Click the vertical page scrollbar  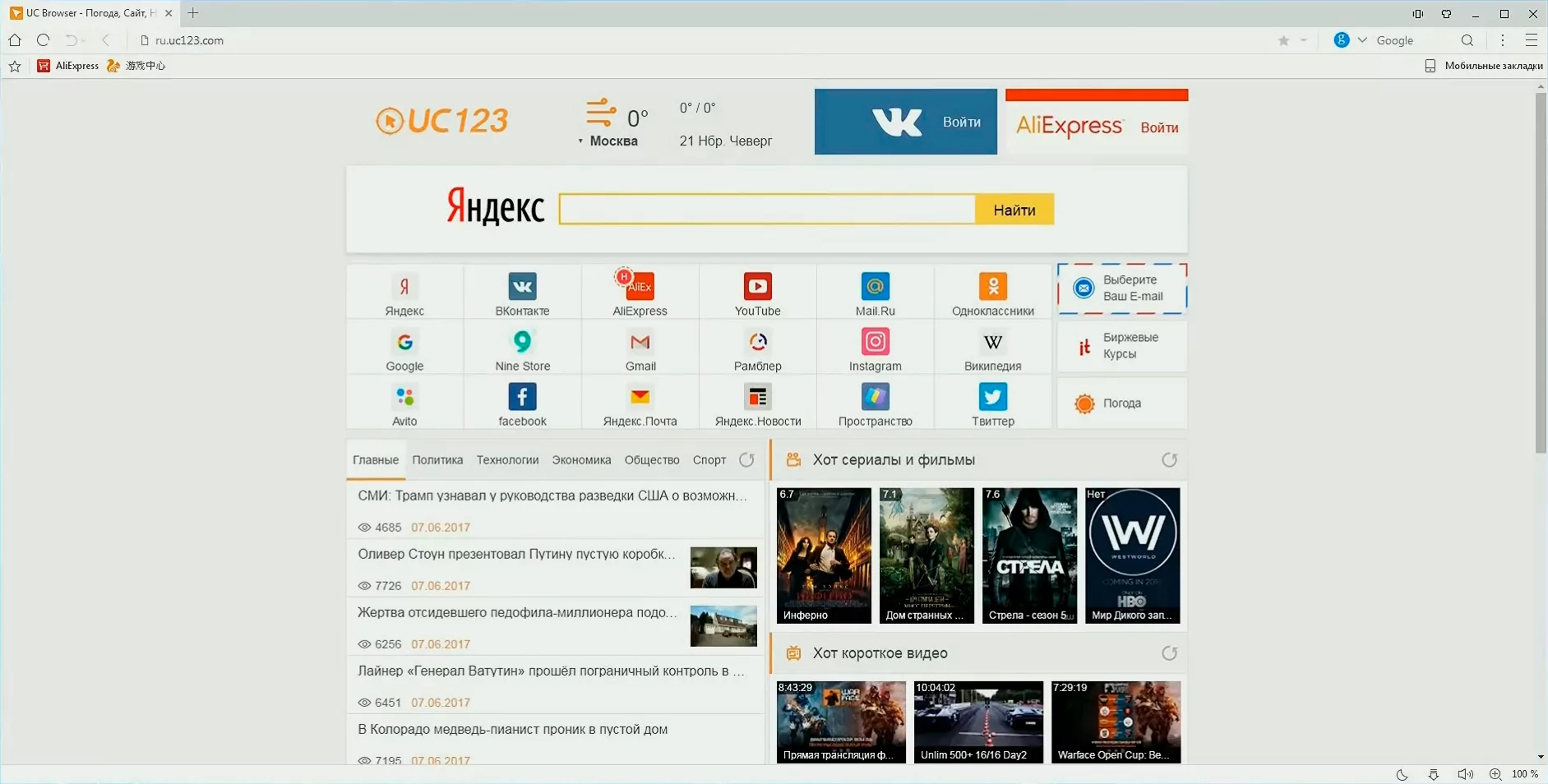click(1541, 273)
